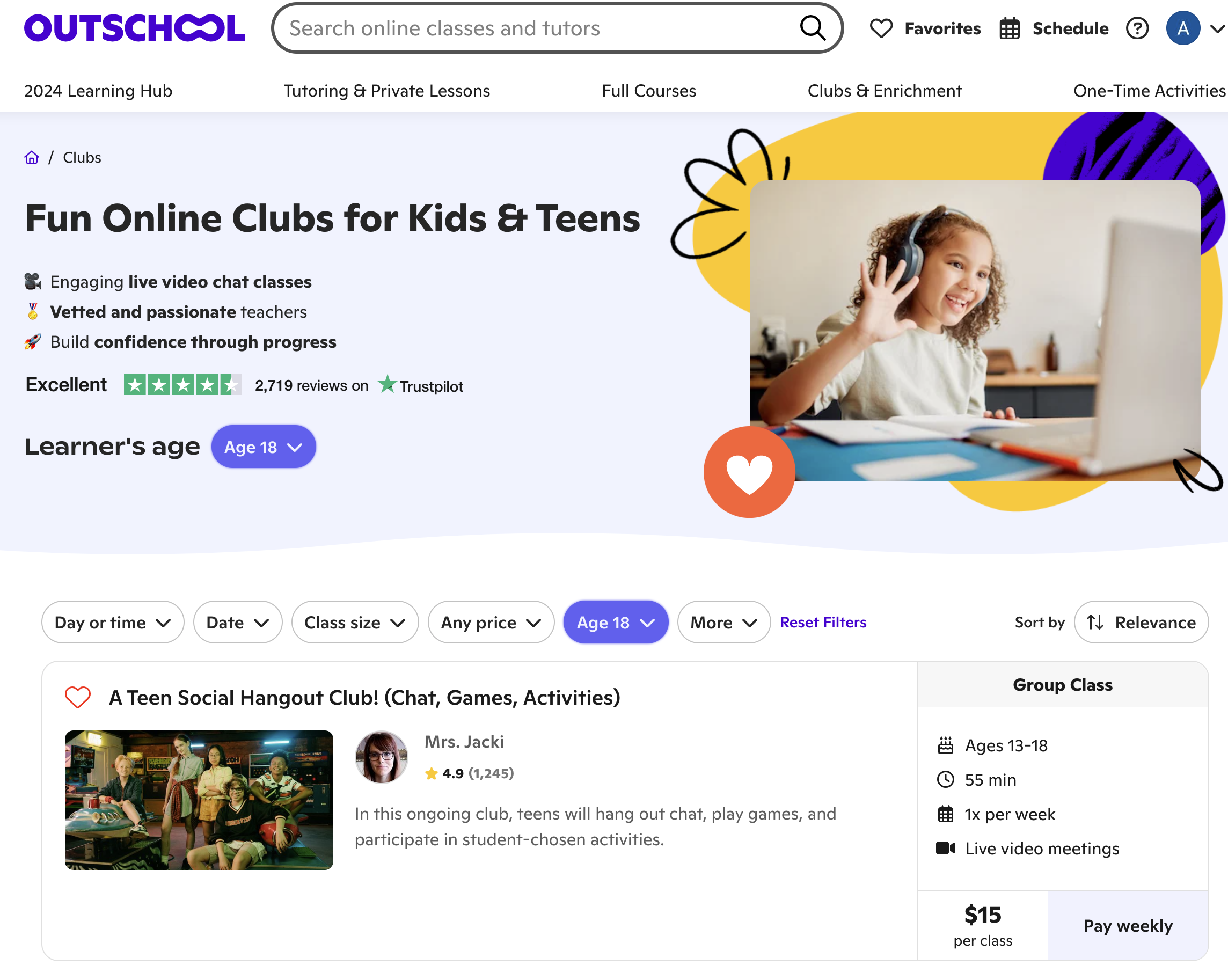Open the Class size dropdown
This screenshot has height=980, width=1228.
pyautogui.click(x=355, y=623)
